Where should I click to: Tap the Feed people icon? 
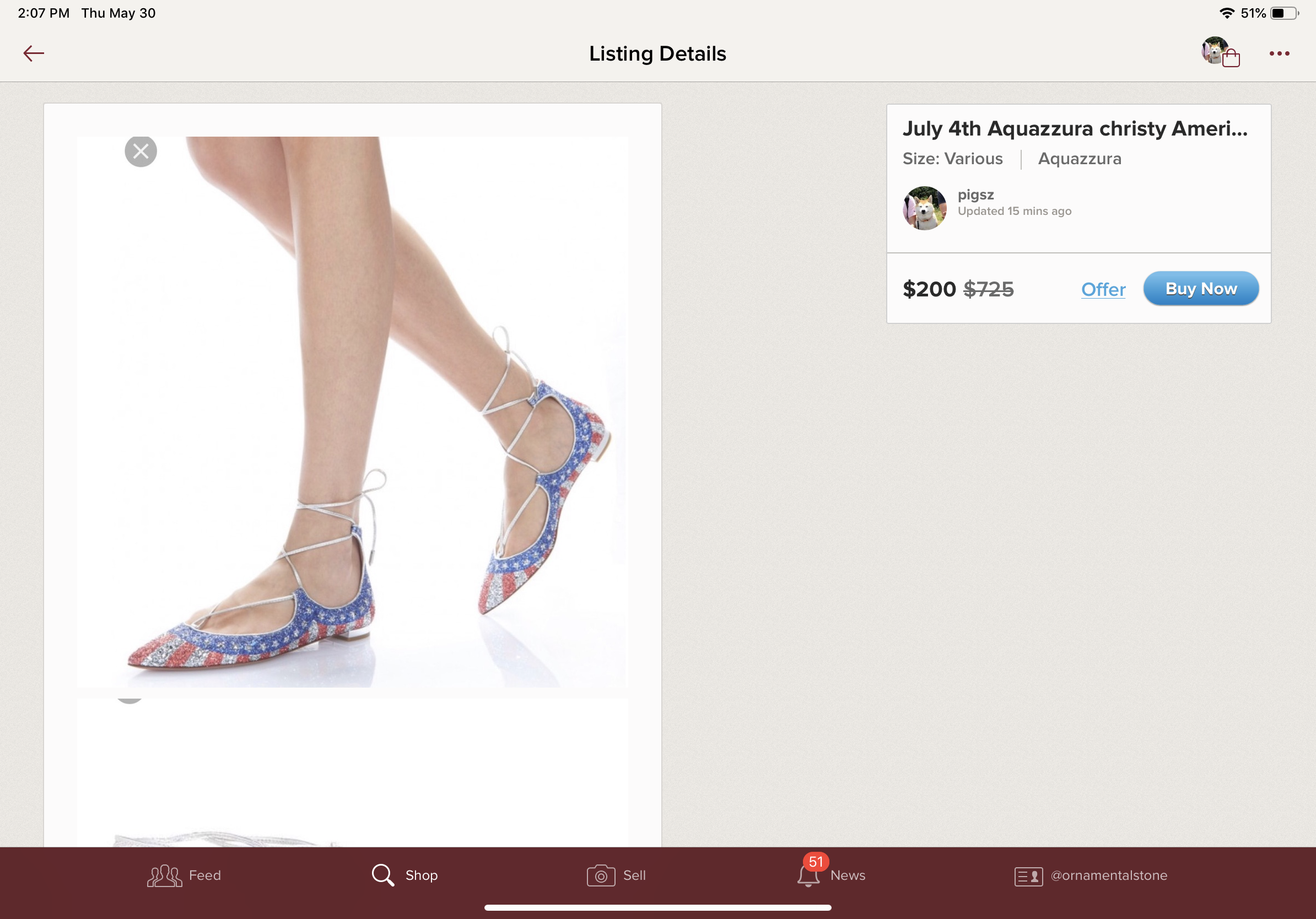[164, 875]
